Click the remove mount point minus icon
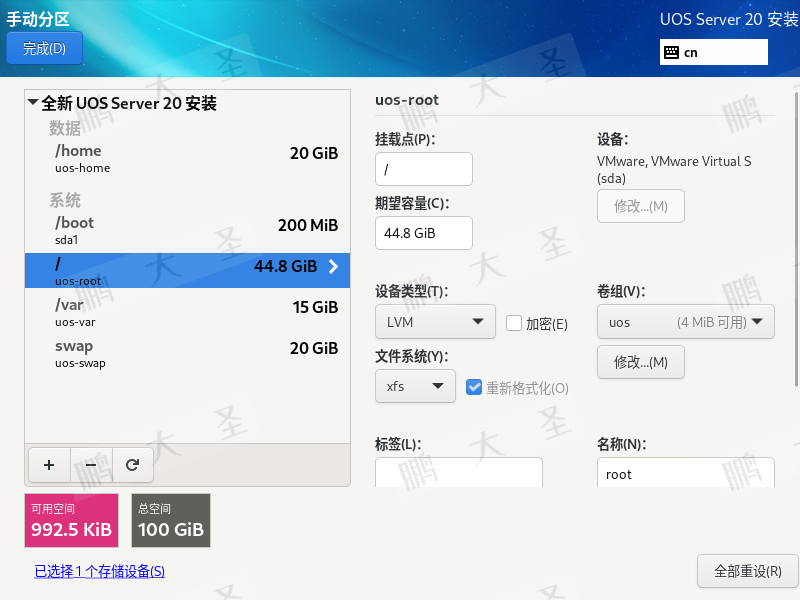 91,465
